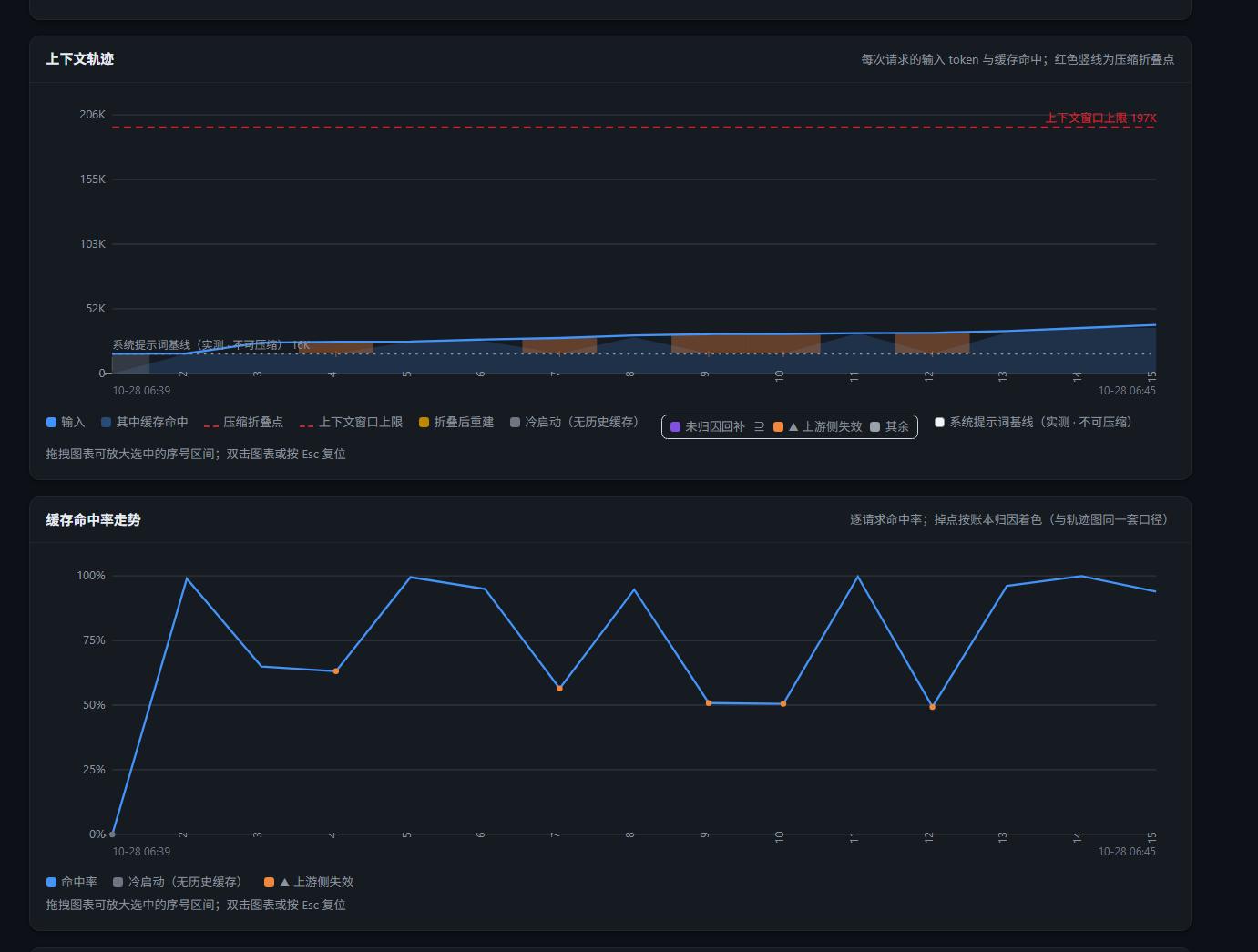
Task: Click the 75% y-axis label
Action: [x=94, y=640]
